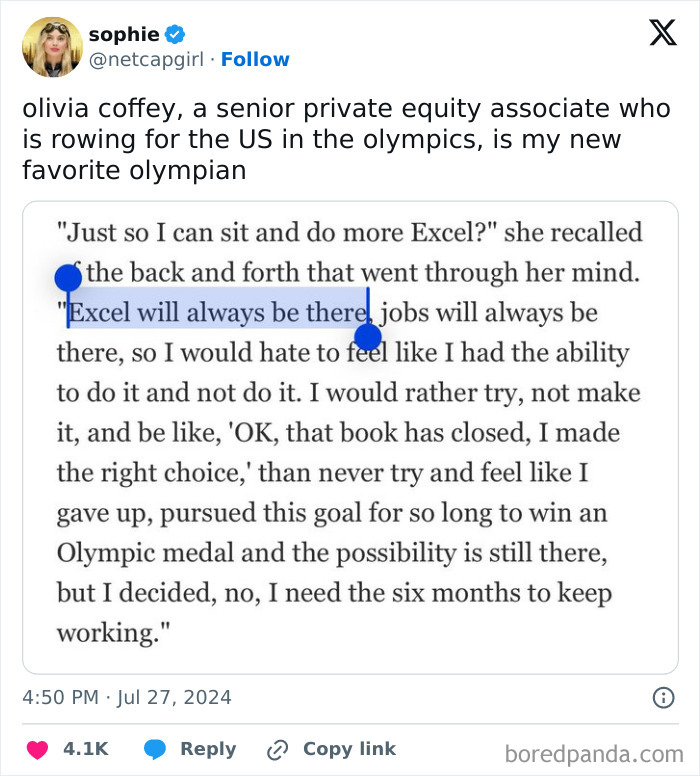Click the X logo icon
The width and height of the screenshot is (700, 776).
point(662,34)
